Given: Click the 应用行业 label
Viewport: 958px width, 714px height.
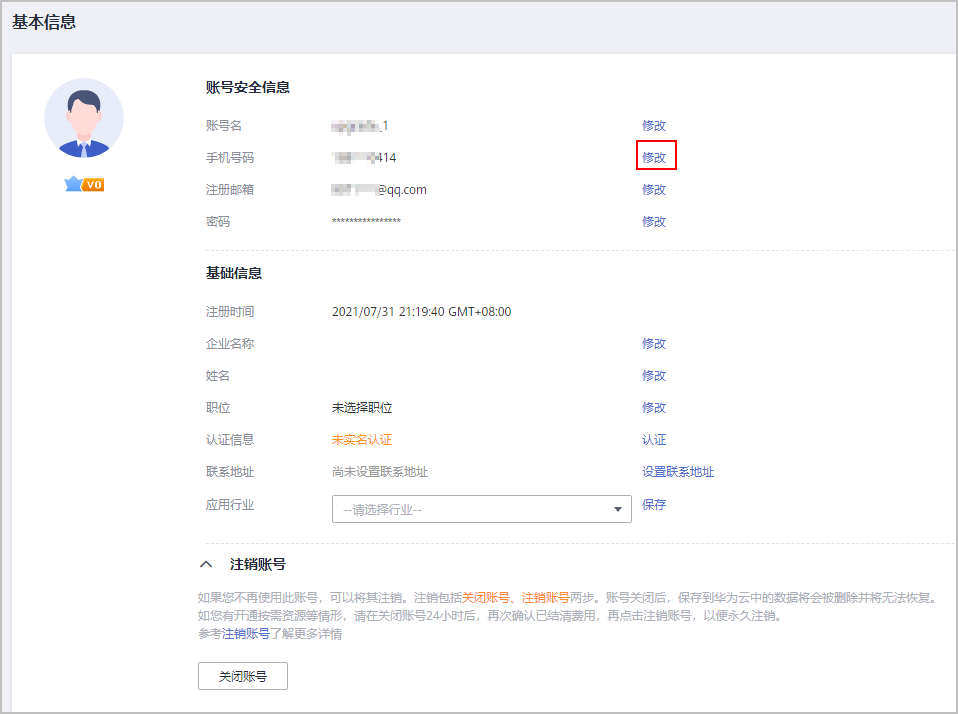Looking at the screenshot, I should tap(230, 505).
